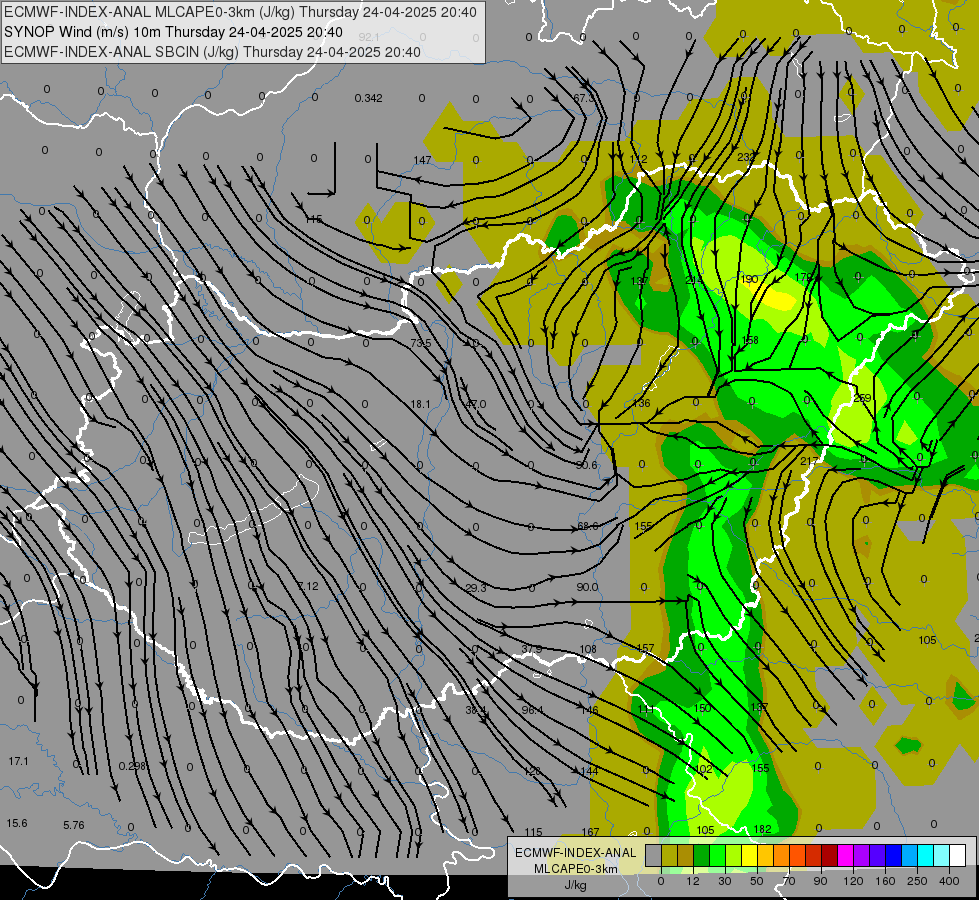The height and width of the screenshot is (900, 979).
Task: Click the legend scale value 160
Action: point(885,881)
